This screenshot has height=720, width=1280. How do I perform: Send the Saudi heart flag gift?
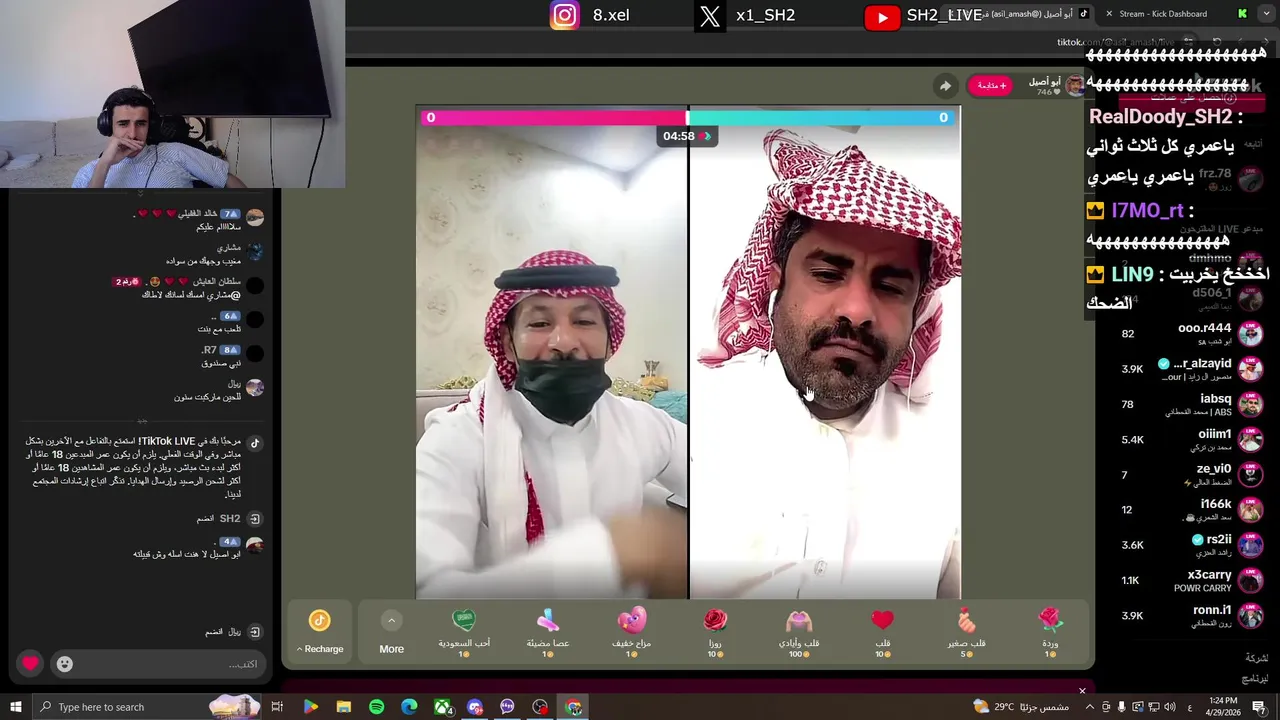(464, 632)
